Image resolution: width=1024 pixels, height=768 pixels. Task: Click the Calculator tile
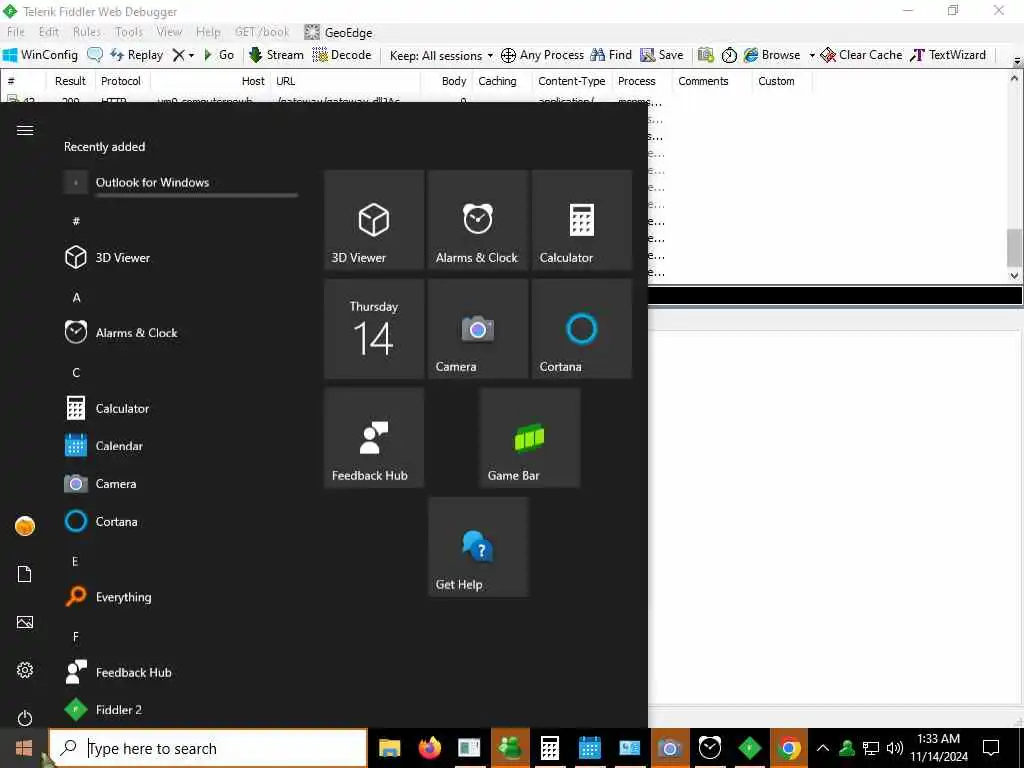pyautogui.click(x=582, y=220)
